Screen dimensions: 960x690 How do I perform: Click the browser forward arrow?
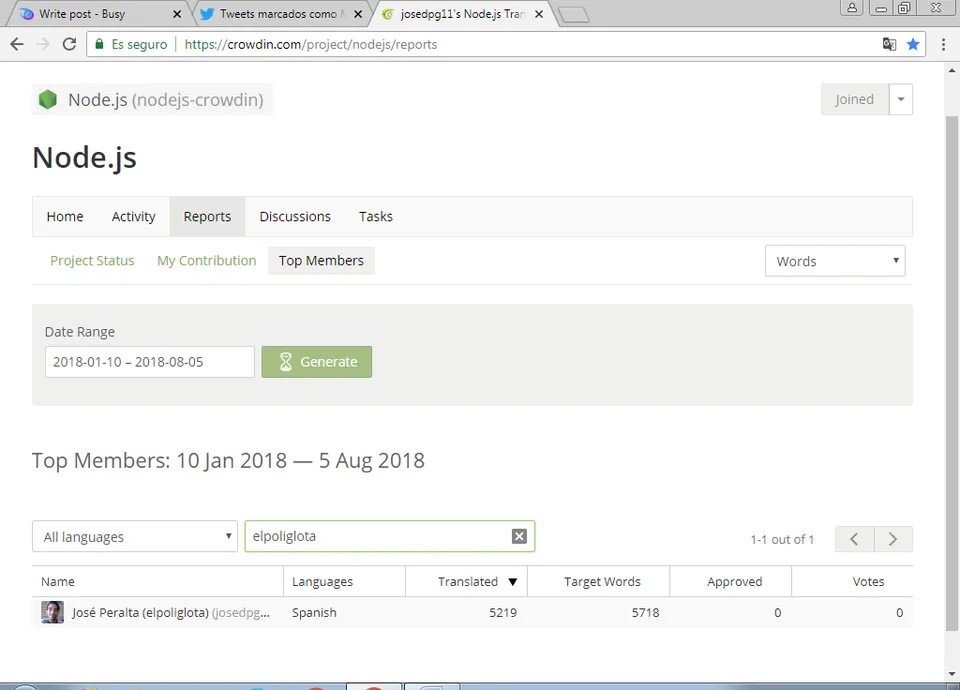coord(43,44)
